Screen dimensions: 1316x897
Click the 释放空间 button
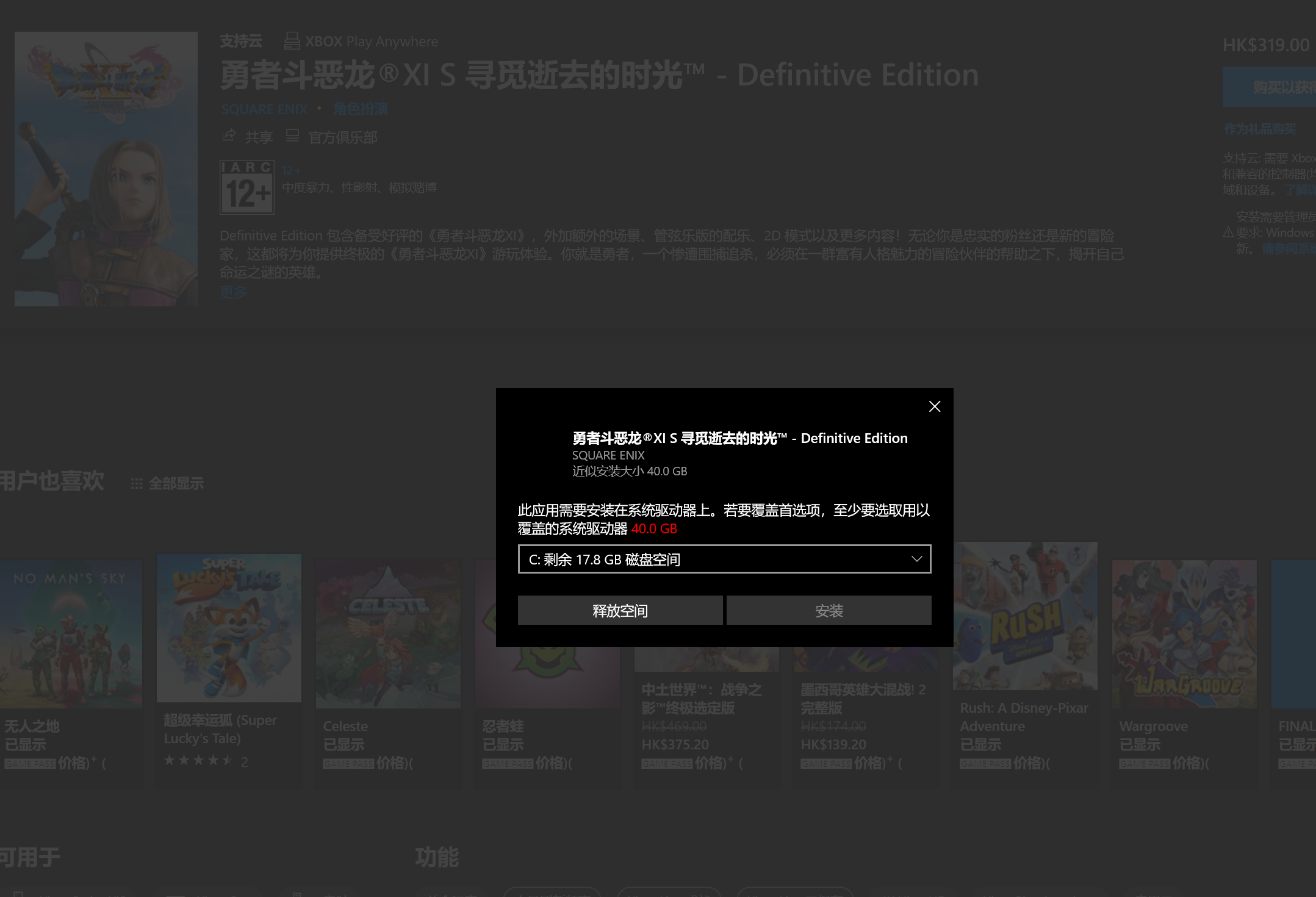click(x=620, y=610)
